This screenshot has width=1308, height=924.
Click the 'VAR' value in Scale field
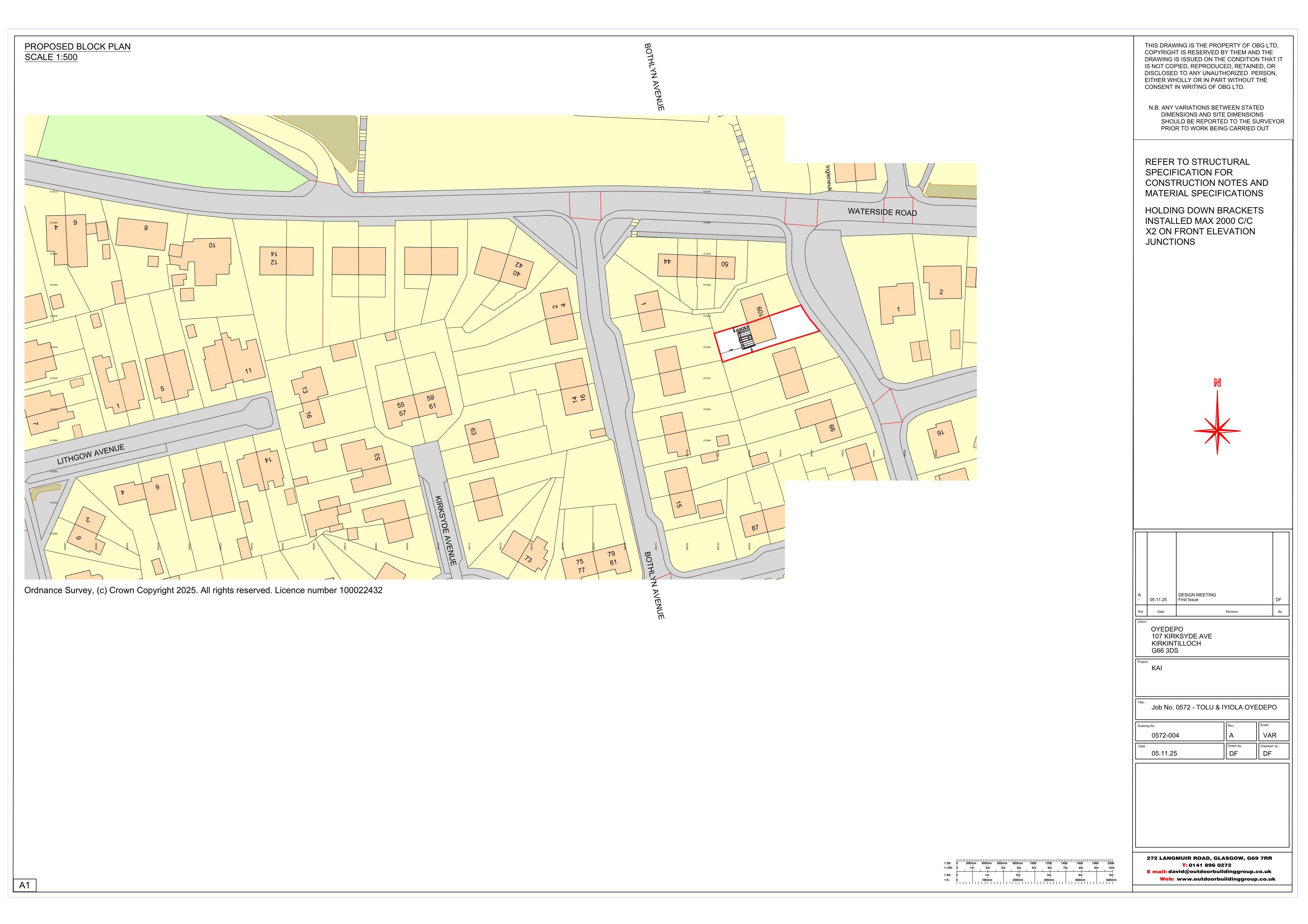[x=1269, y=735]
